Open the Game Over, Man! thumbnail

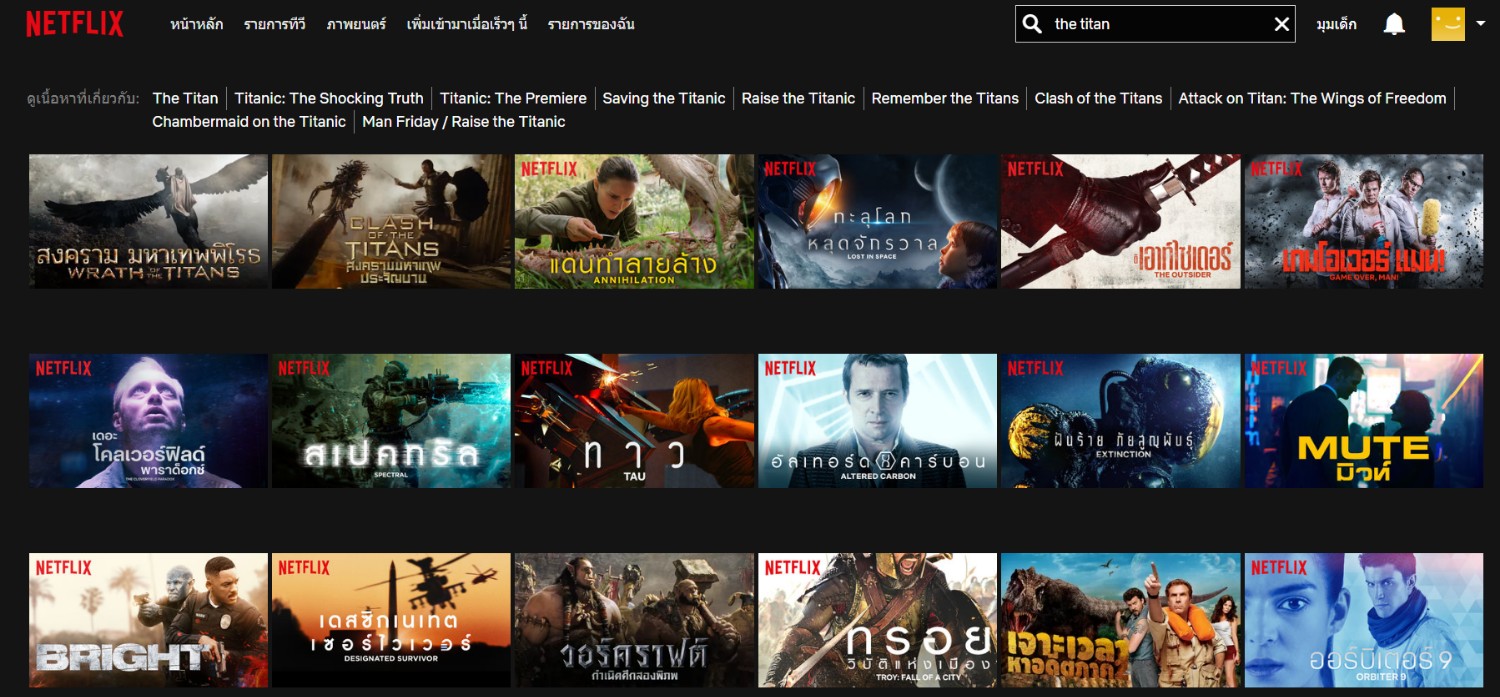click(x=1364, y=221)
